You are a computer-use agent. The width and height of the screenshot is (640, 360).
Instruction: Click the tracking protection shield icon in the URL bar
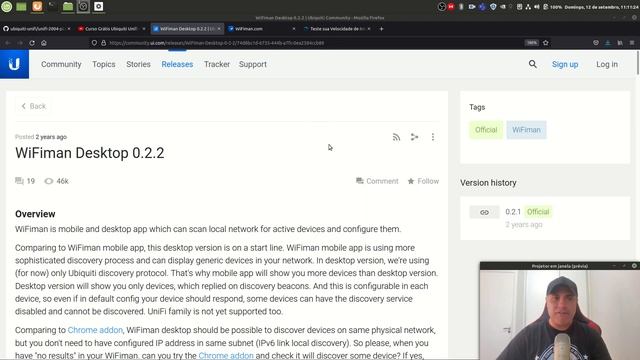pos(94,43)
